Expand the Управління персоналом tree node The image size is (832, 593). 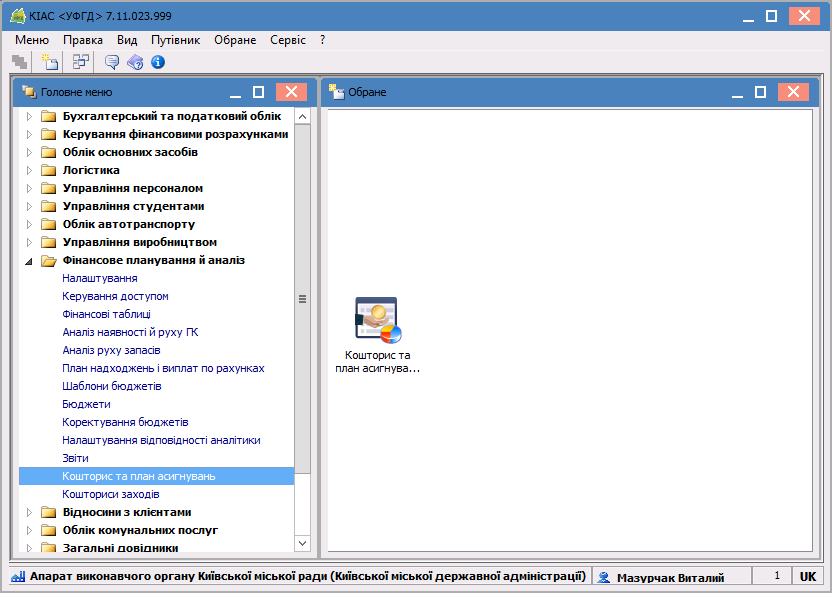29,188
